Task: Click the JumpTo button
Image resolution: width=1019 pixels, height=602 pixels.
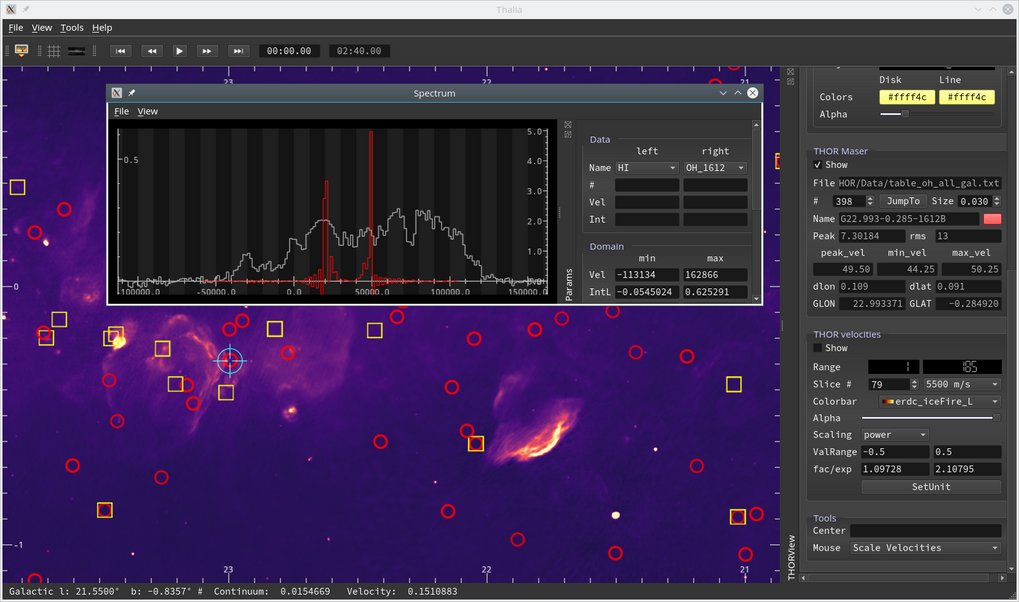Action: tap(903, 201)
